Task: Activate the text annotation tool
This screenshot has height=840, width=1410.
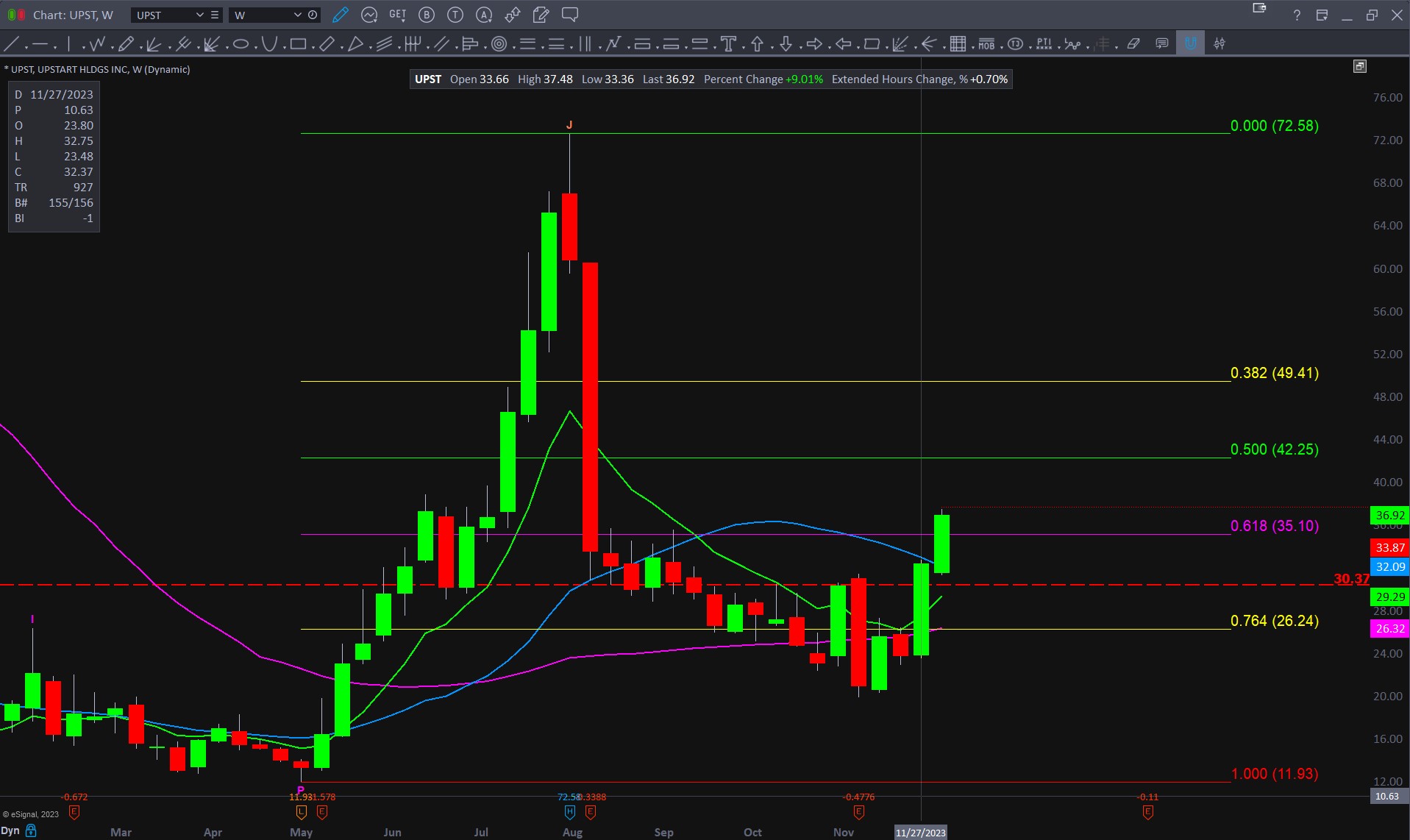Action: coord(728,44)
